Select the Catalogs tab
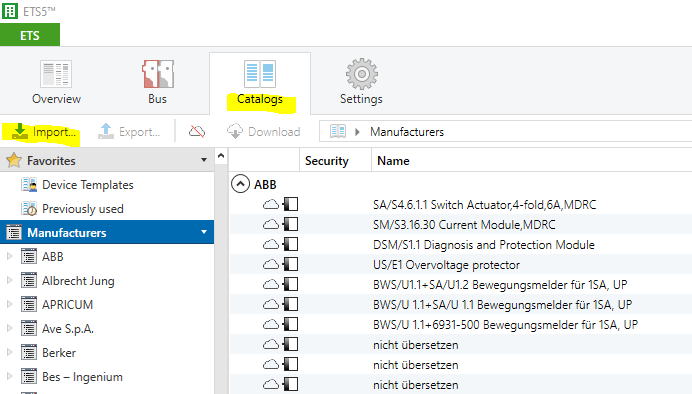 click(260, 83)
